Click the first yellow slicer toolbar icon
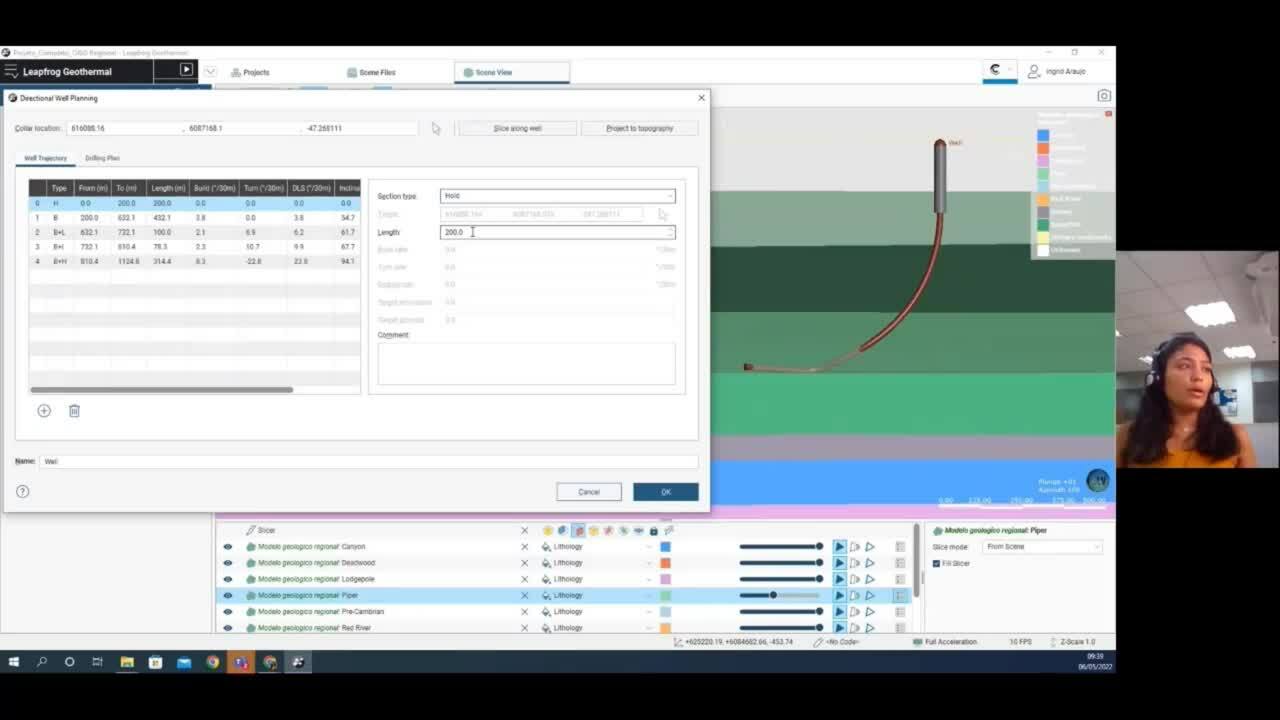This screenshot has width=1280, height=720. [547, 530]
